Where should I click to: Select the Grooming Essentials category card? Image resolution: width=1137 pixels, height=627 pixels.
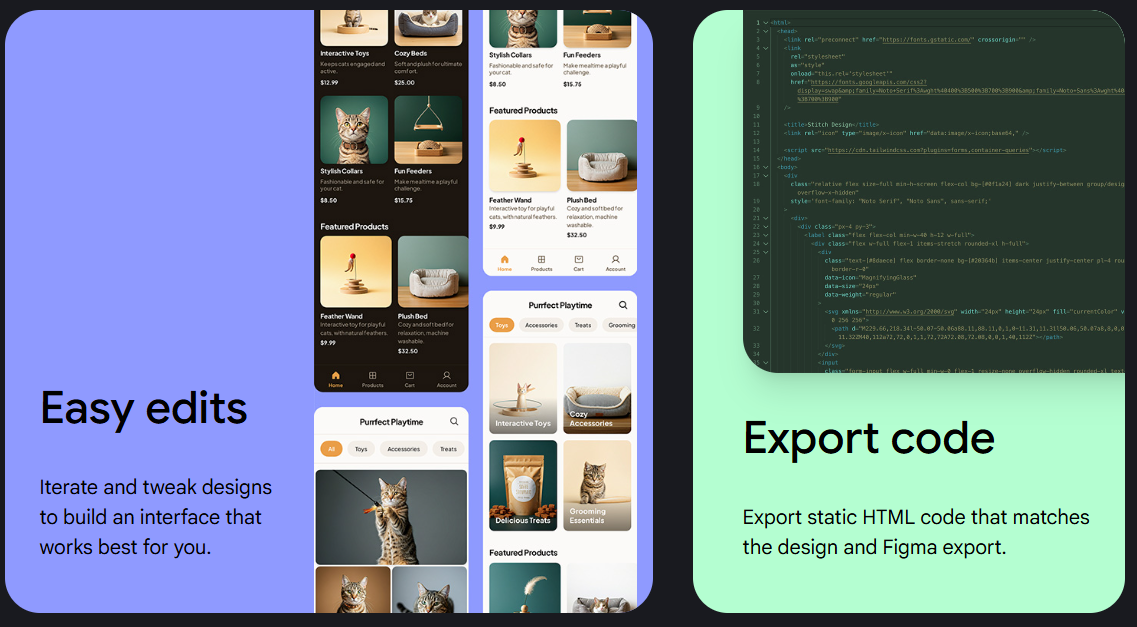597,485
